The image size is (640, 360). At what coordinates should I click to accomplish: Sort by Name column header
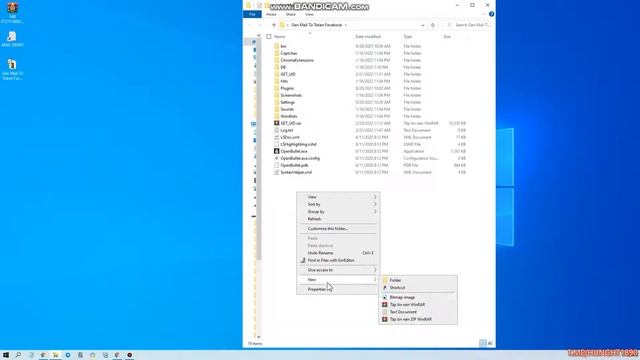[280, 37]
